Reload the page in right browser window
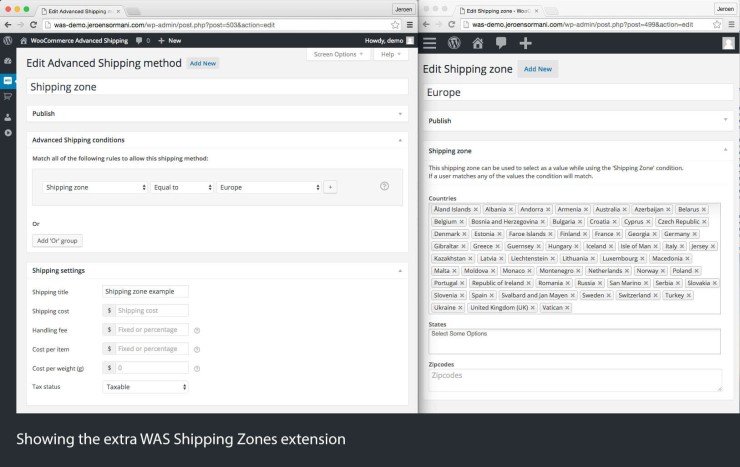Image resolution: width=740 pixels, height=467 pixels. 451,25
